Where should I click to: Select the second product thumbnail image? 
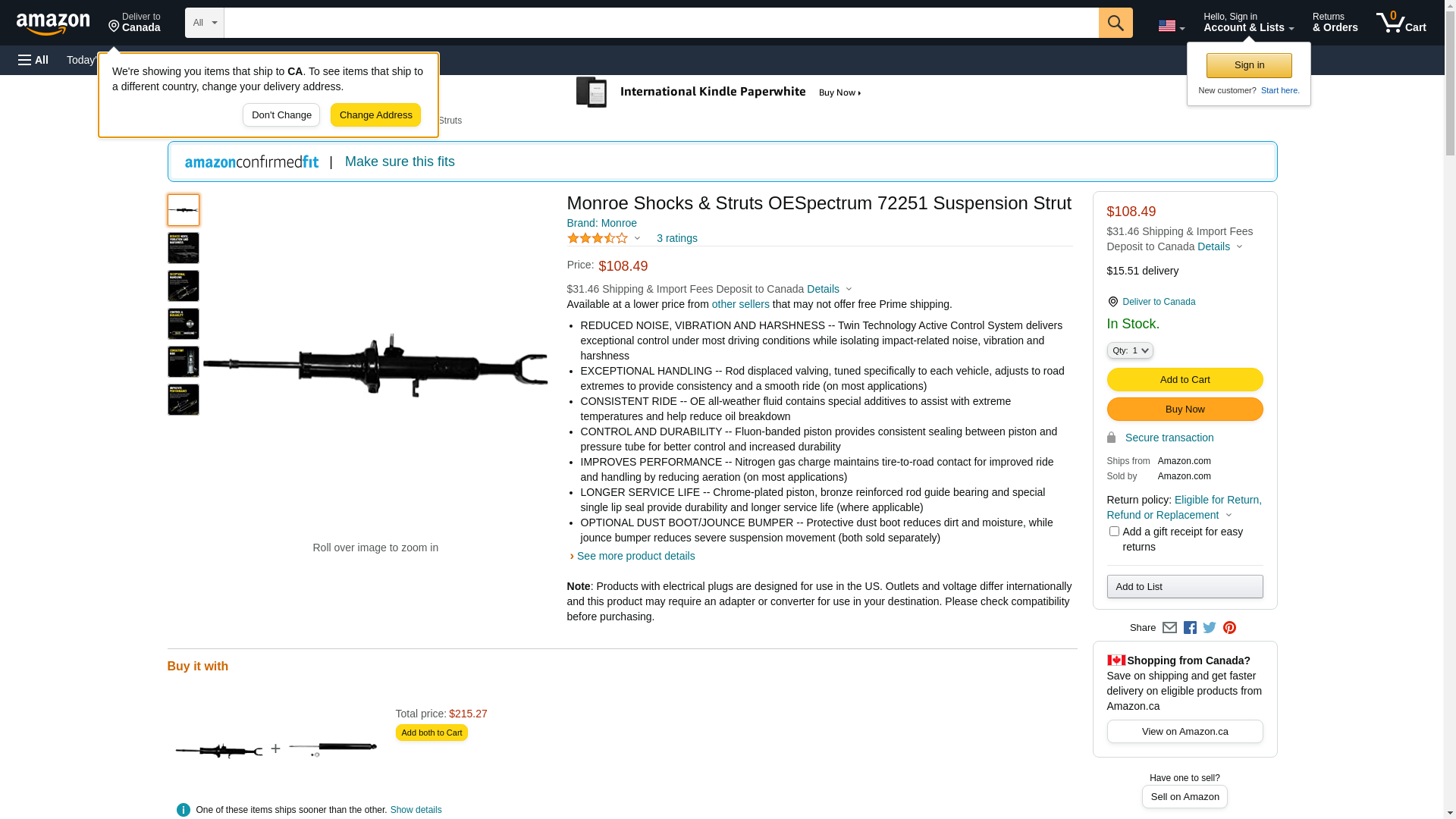[184, 248]
